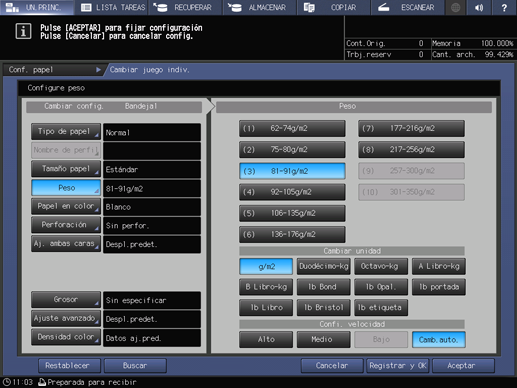
Task: Click the clock icon in status bar
Action: tap(6, 382)
